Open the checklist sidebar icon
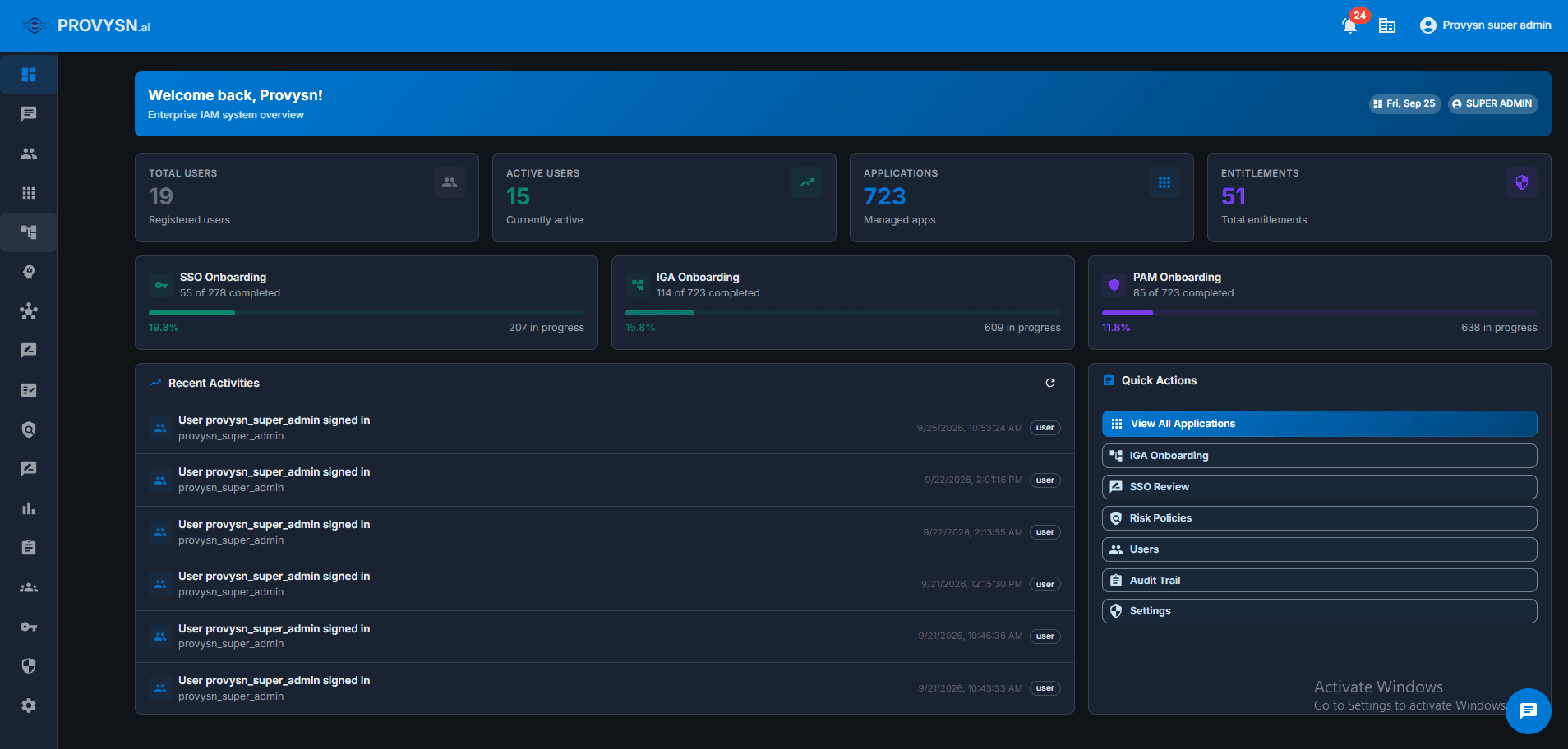The height and width of the screenshot is (749, 1568). point(29,390)
